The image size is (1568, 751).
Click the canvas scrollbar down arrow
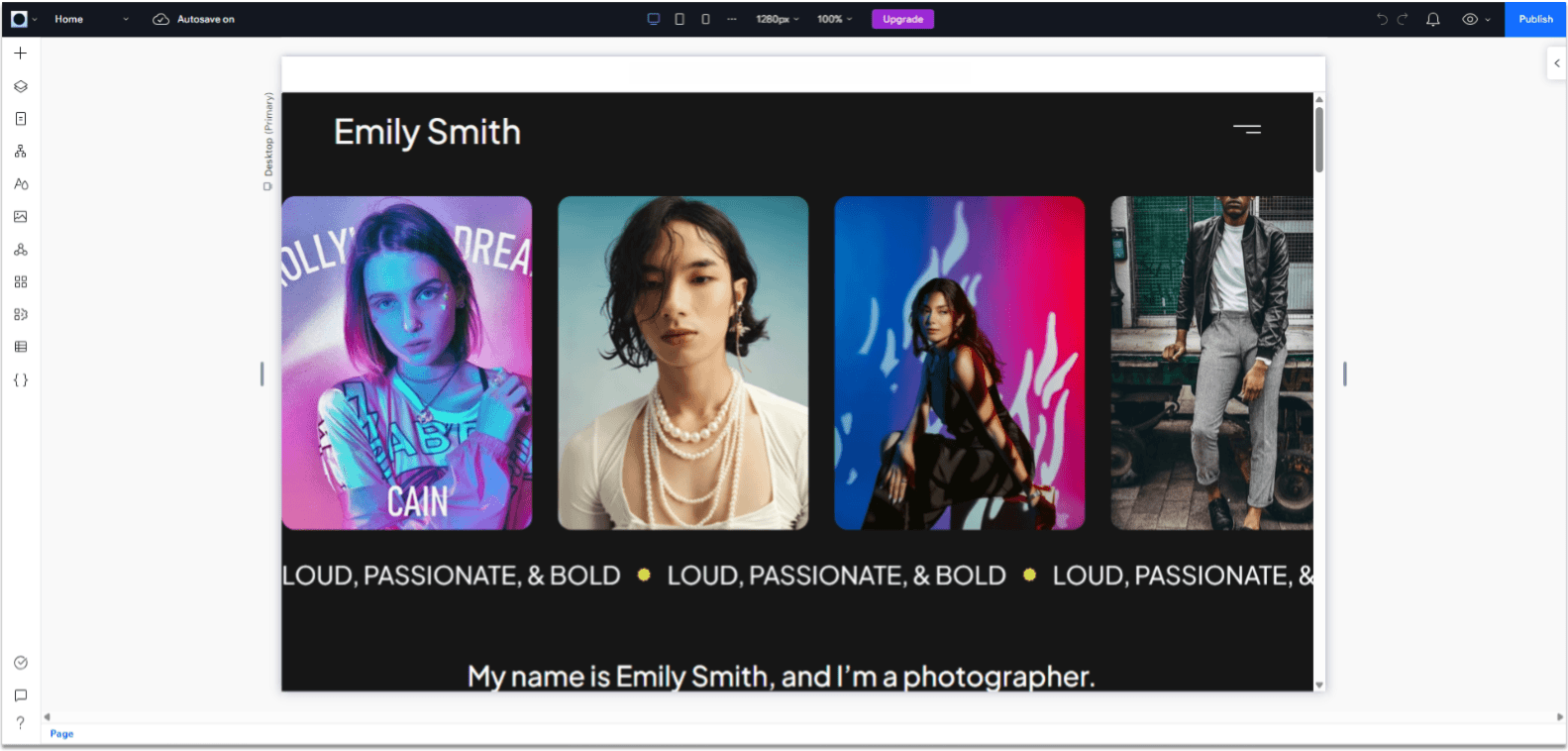(1319, 686)
